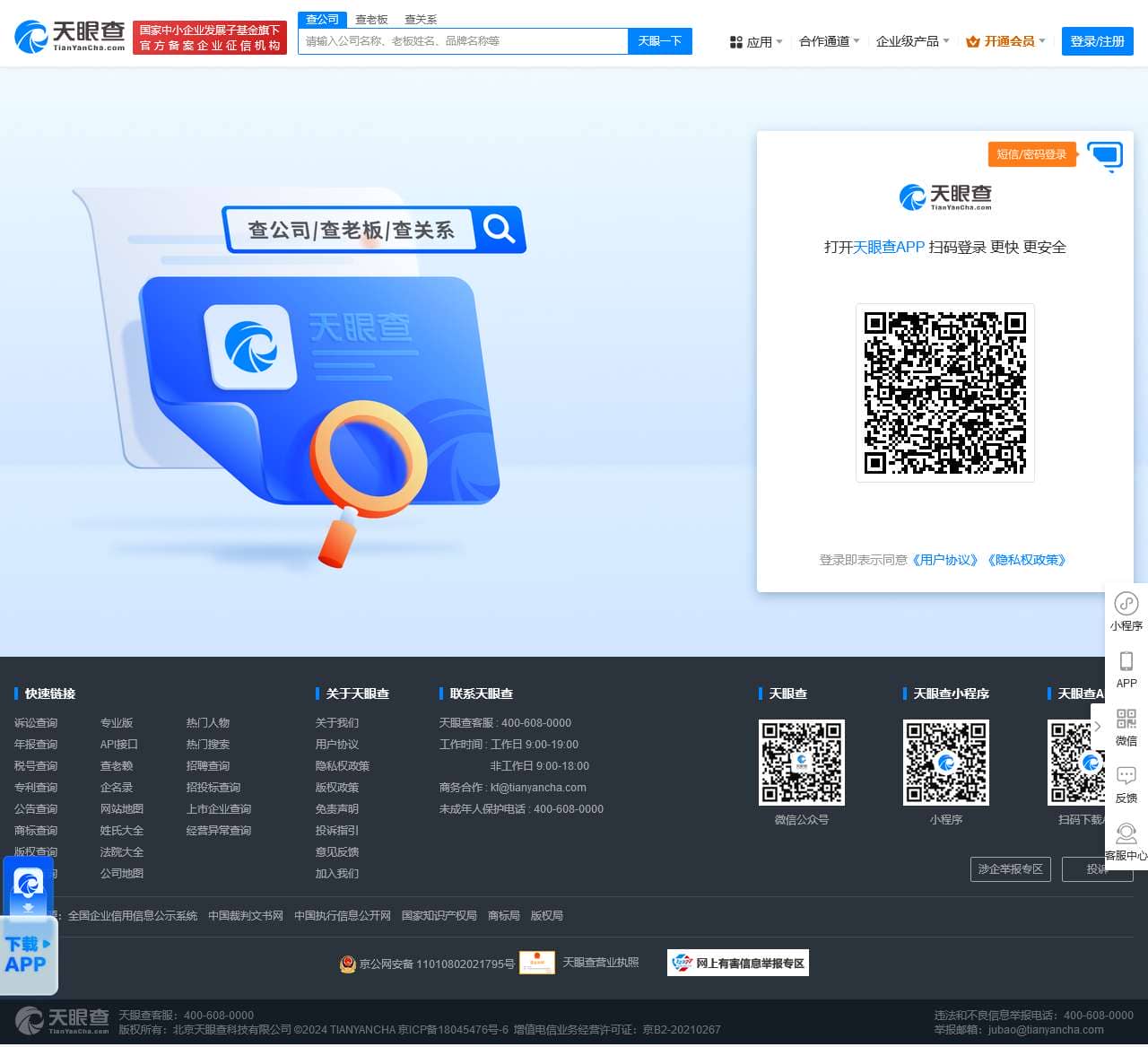Click the 天眼查APP link in login prompt
Image resolution: width=1148 pixels, height=1047 pixels.
[889, 247]
